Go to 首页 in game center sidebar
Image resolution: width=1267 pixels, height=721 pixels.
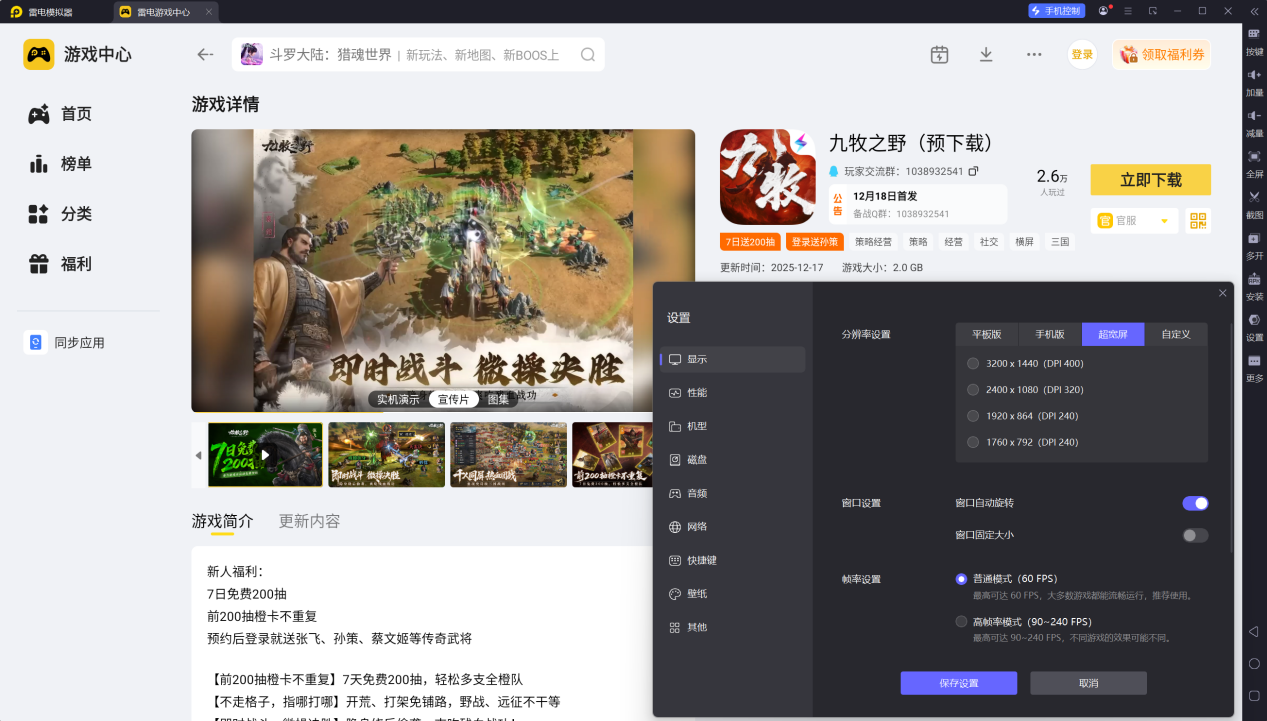tap(60, 114)
